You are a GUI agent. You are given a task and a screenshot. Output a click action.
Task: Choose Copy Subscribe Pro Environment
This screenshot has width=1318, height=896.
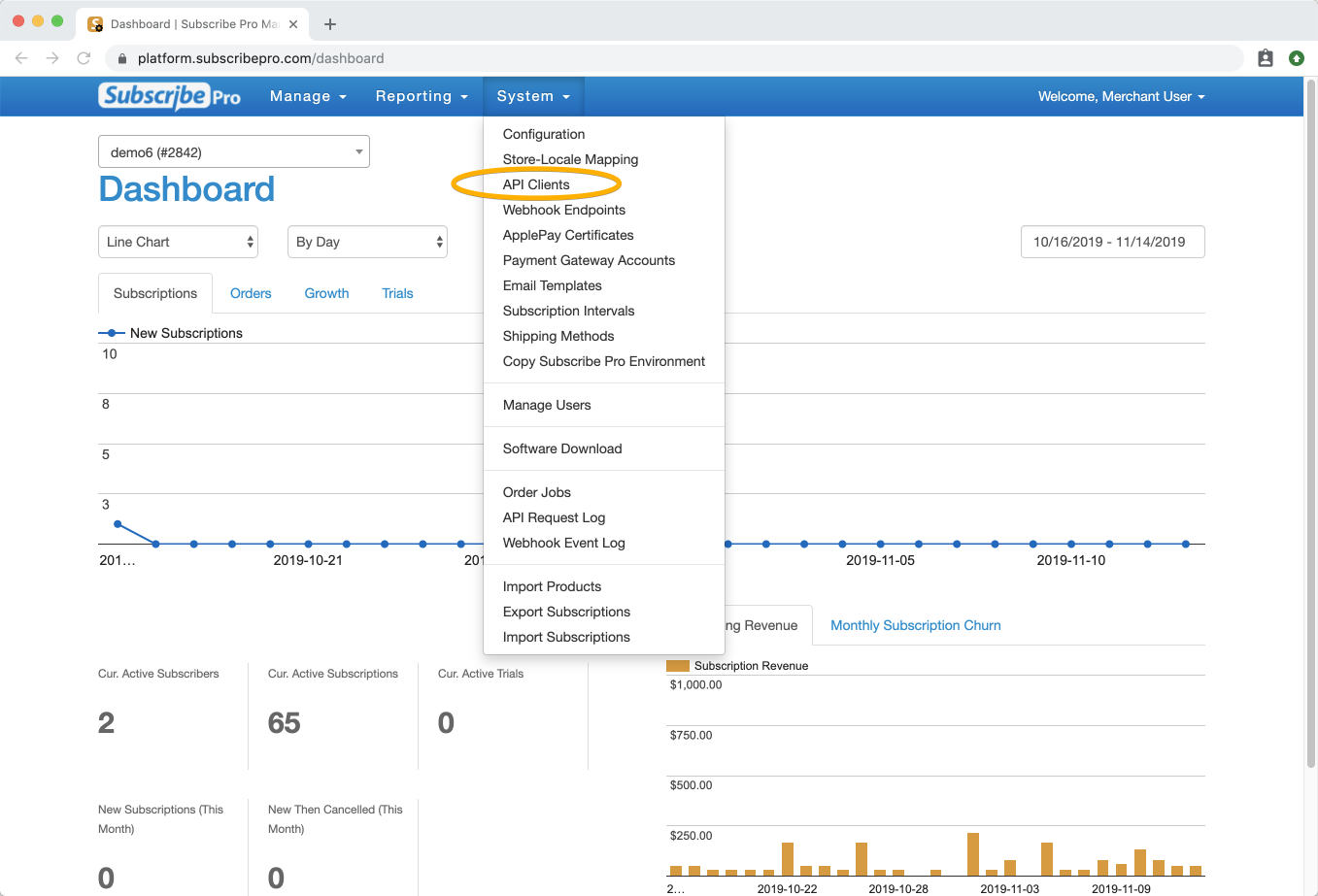(x=604, y=361)
